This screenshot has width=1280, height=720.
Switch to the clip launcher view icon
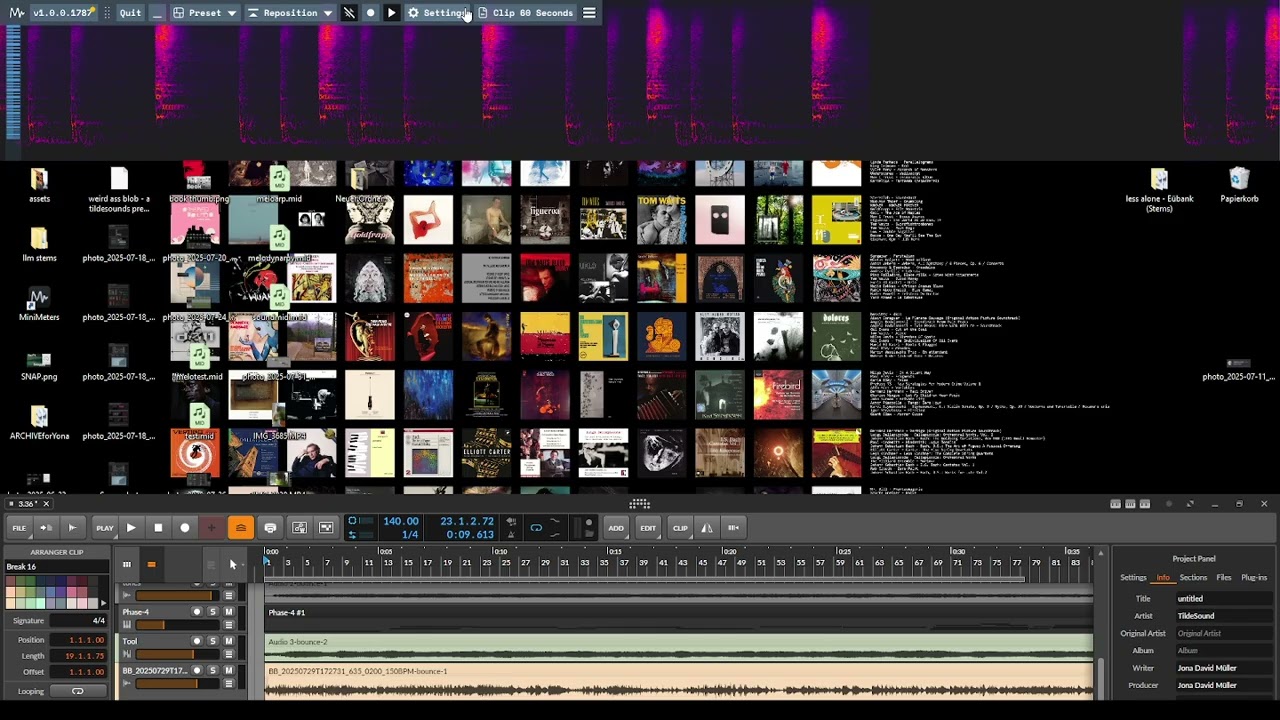pos(126,565)
